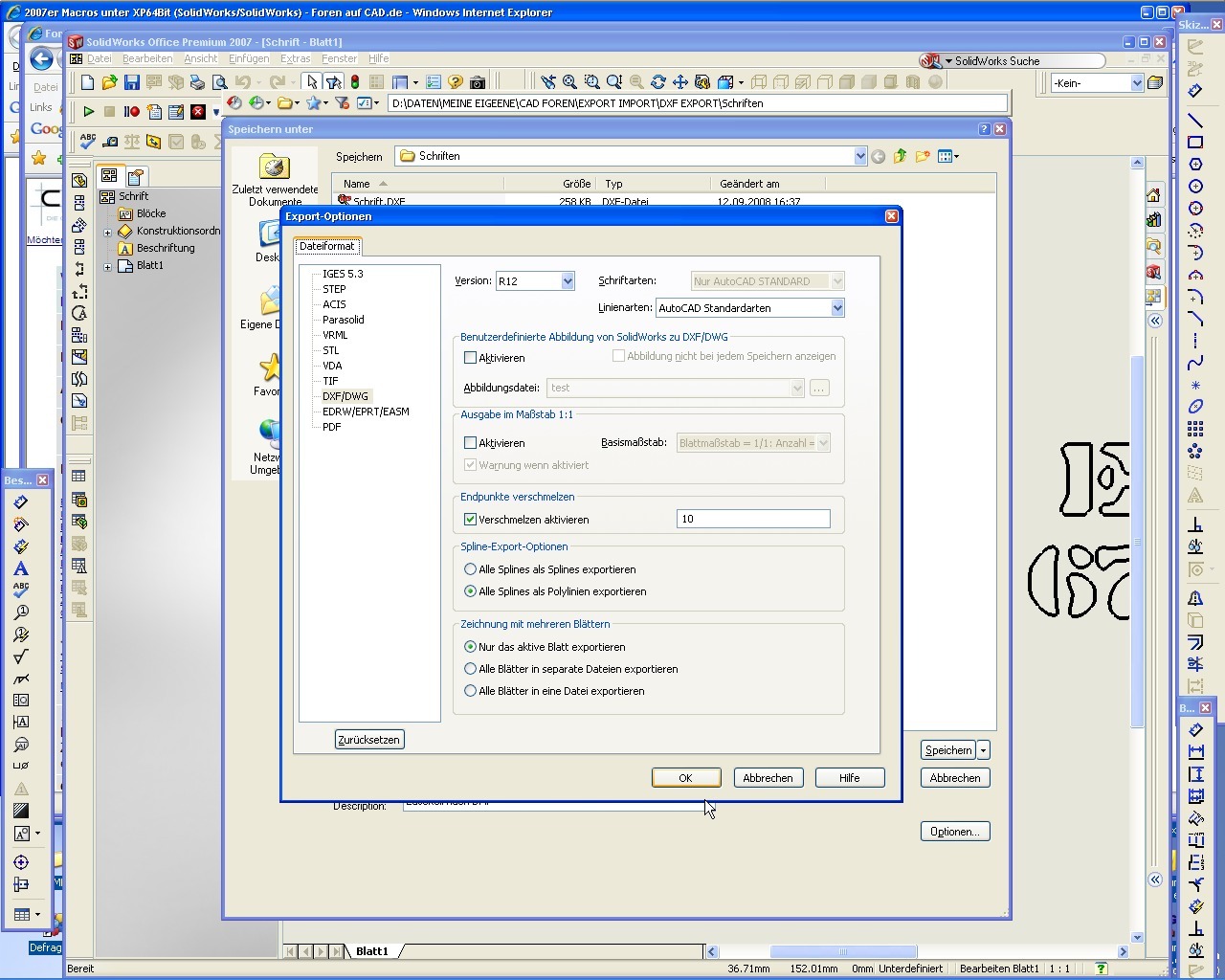The width and height of the screenshot is (1225, 980).
Task: Click the Open folder icon in SolidWorks toolbar
Action: tap(109, 82)
